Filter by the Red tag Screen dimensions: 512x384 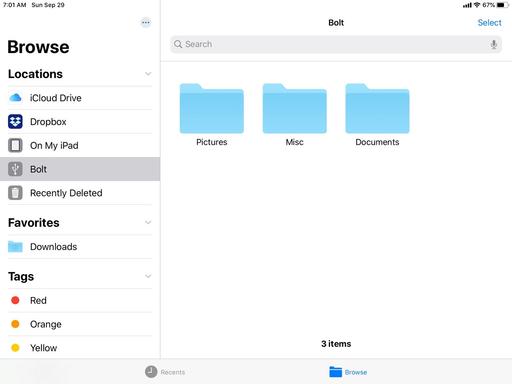point(80,300)
